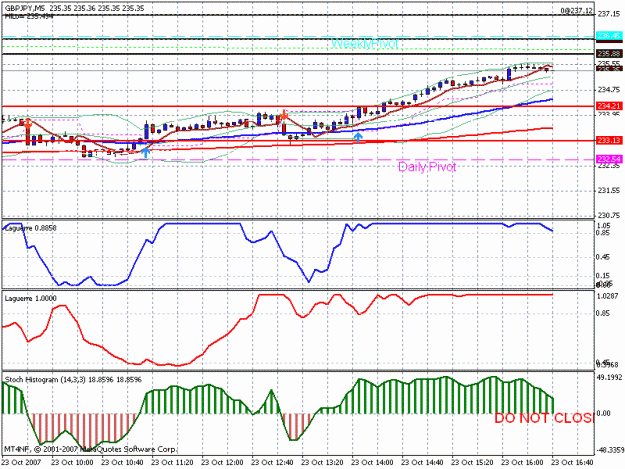Click the 0@237.12 label
The width and height of the screenshot is (625, 469).
coord(576,11)
